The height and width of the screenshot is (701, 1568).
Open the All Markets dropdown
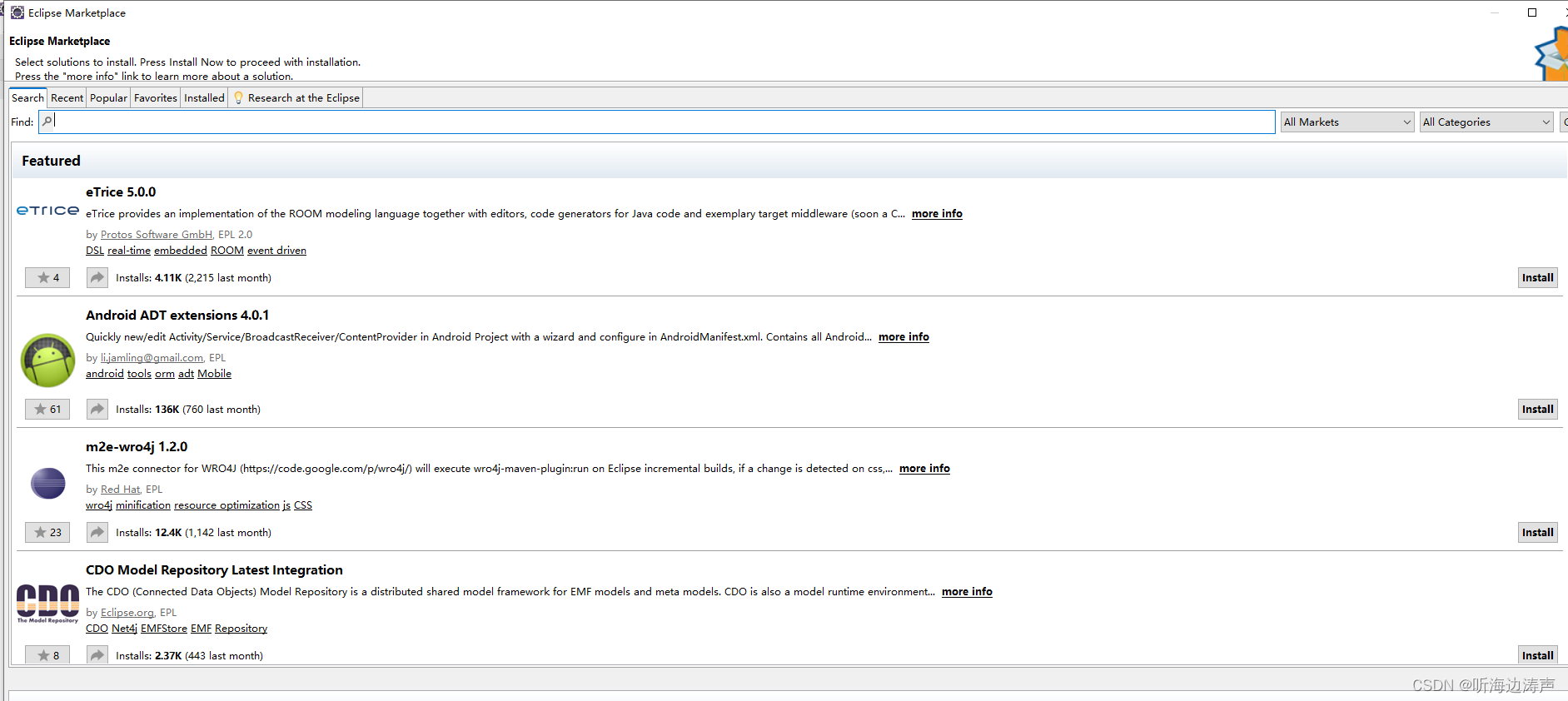1347,122
